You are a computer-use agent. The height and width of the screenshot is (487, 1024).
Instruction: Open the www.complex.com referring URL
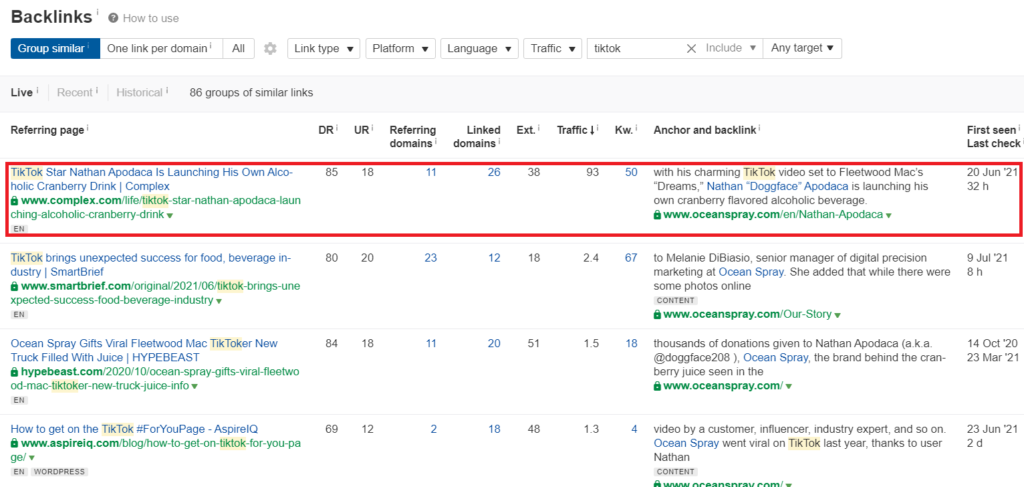coord(155,207)
